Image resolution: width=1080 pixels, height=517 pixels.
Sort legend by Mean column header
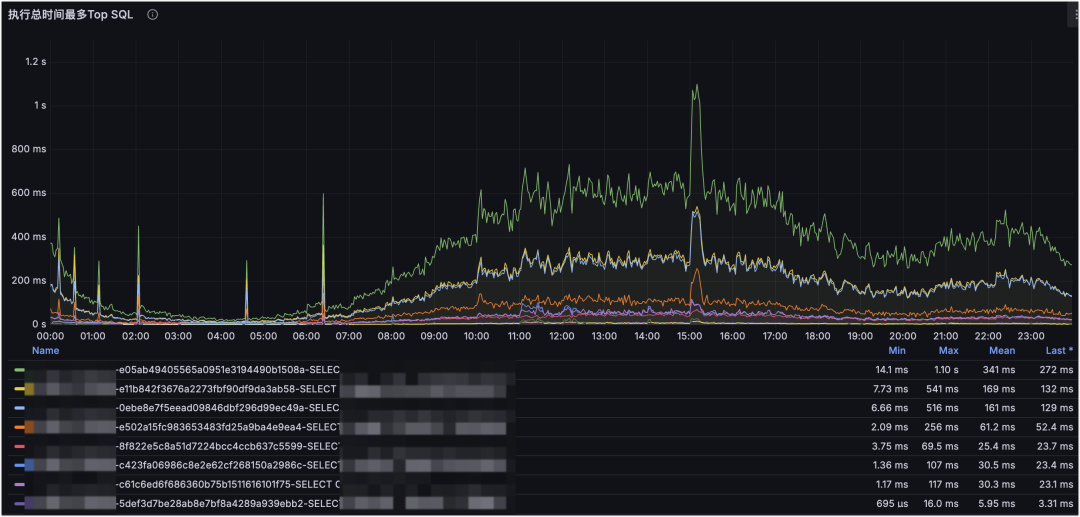(1001, 350)
